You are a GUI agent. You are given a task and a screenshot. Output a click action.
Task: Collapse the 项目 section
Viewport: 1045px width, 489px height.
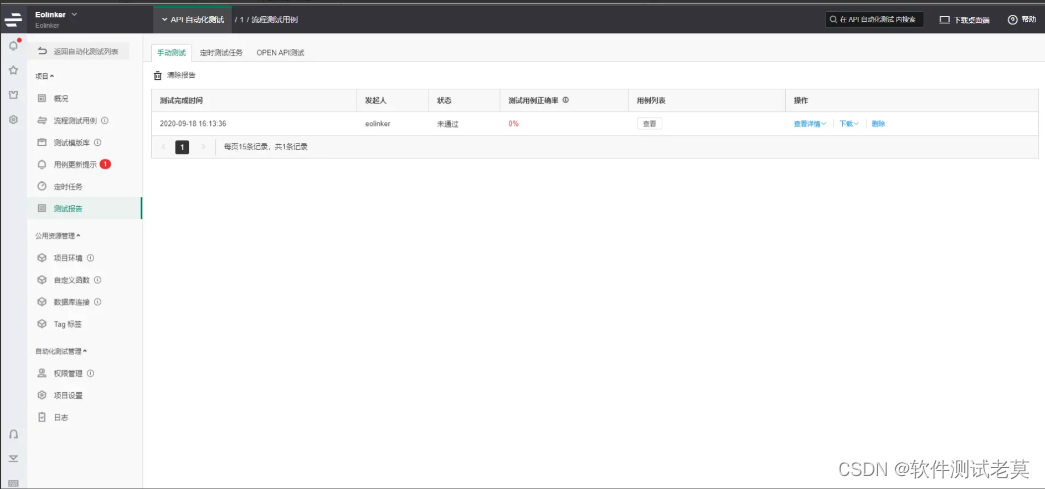(x=45, y=77)
